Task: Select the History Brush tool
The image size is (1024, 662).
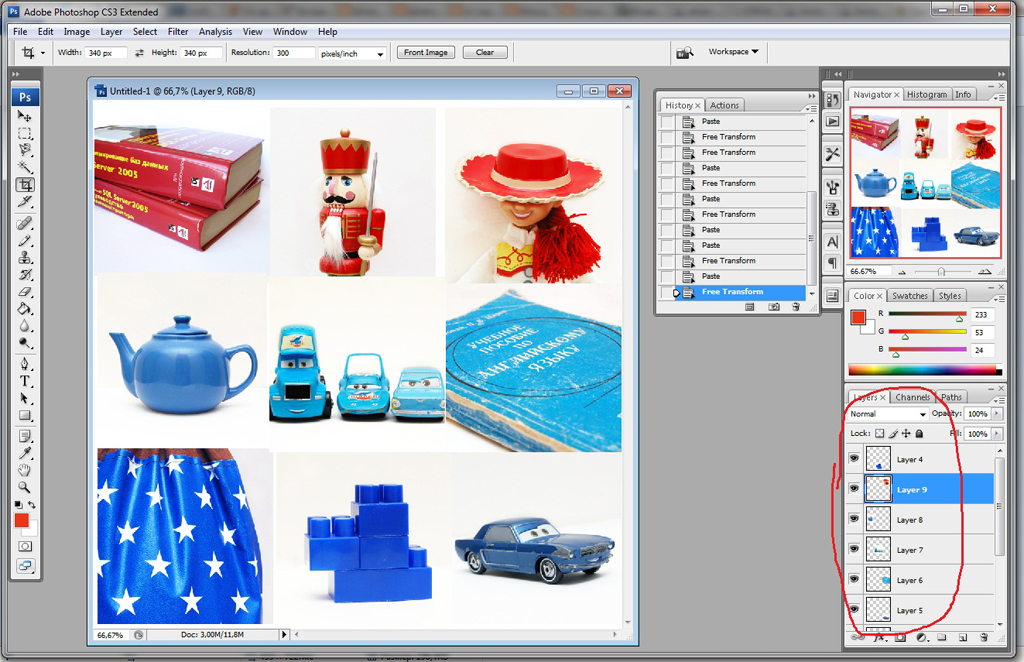Action: click(24, 275)
